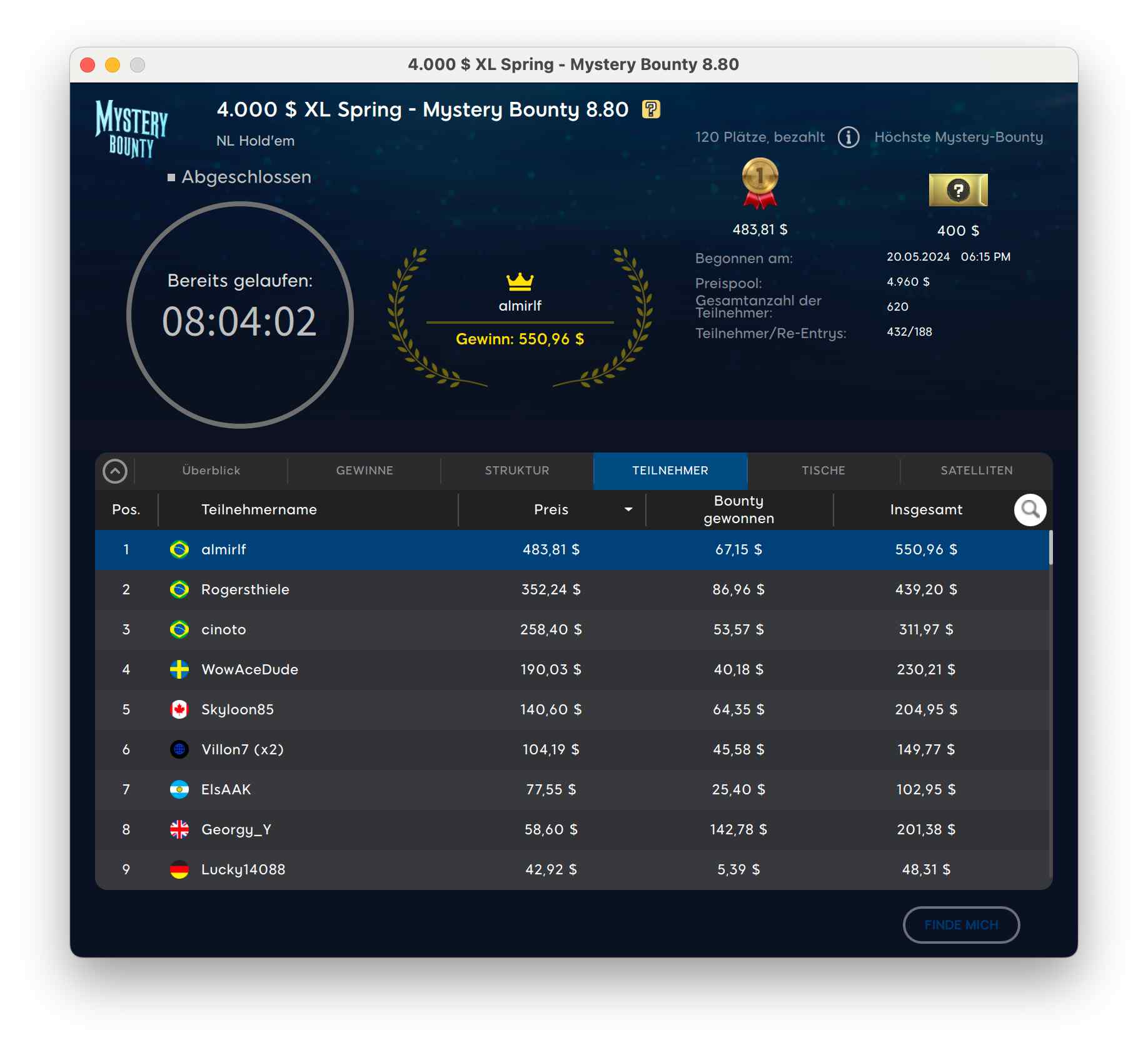Click the Swedish flag next to WowAceDude
Viewport: 1148px width, 1050px height.
(179, 669)
